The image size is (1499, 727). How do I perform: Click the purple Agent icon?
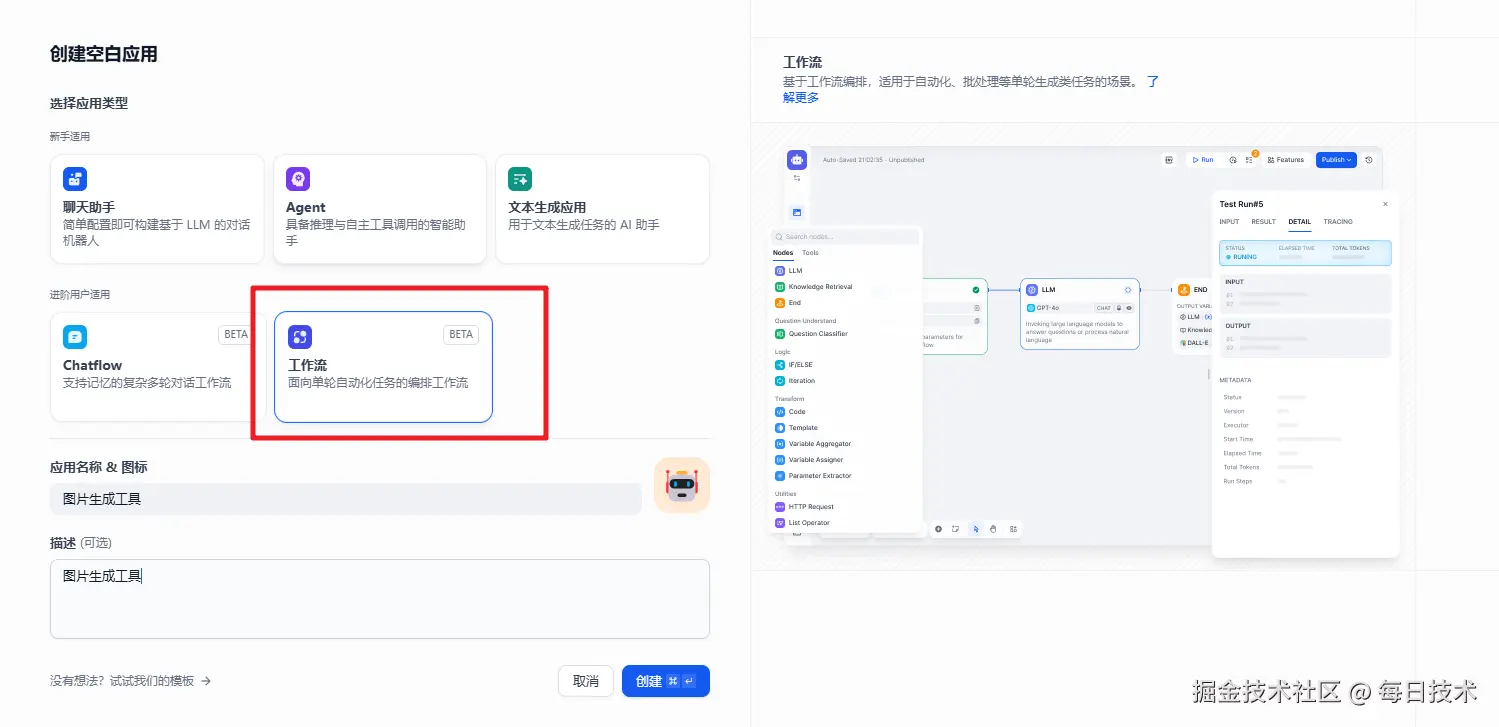(298, 179)
